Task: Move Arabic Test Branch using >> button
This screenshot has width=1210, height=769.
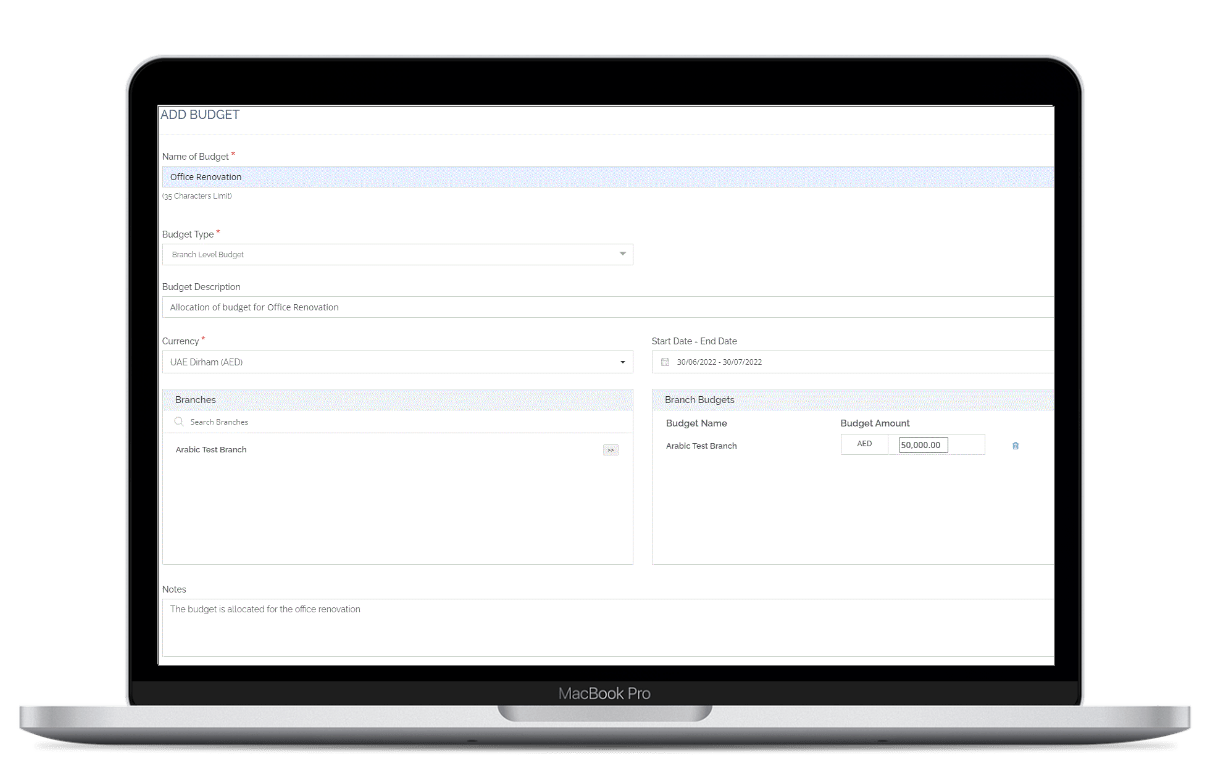Action: coord(610,450)
